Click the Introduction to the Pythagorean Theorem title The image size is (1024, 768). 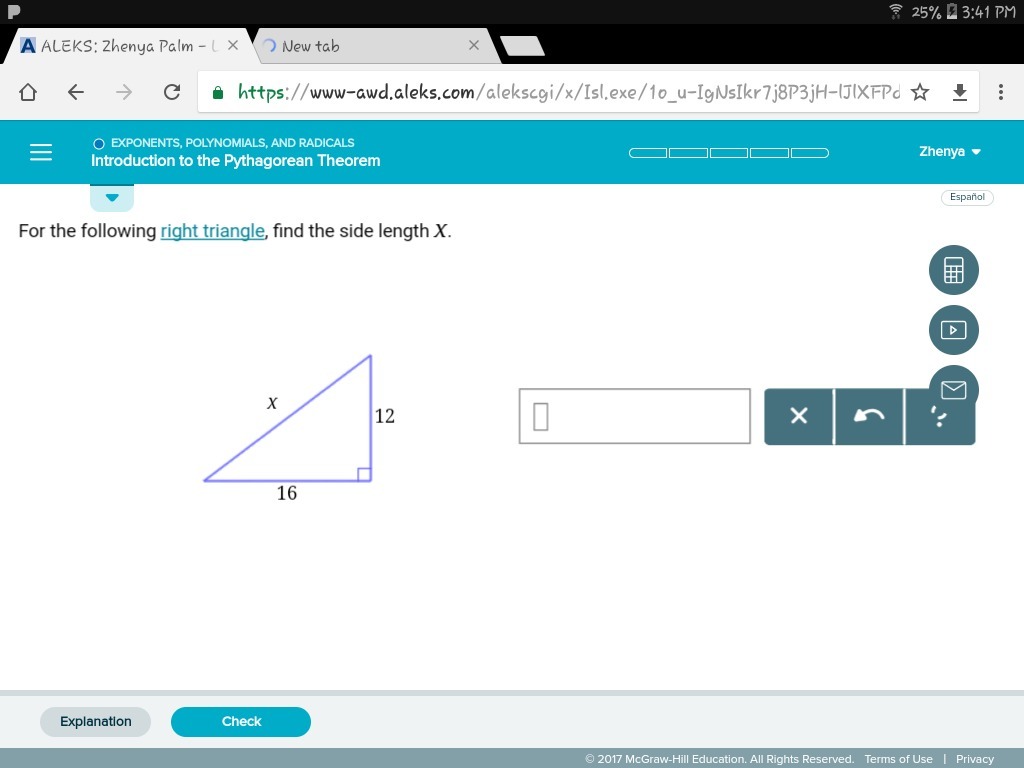(x=236, y=161)
